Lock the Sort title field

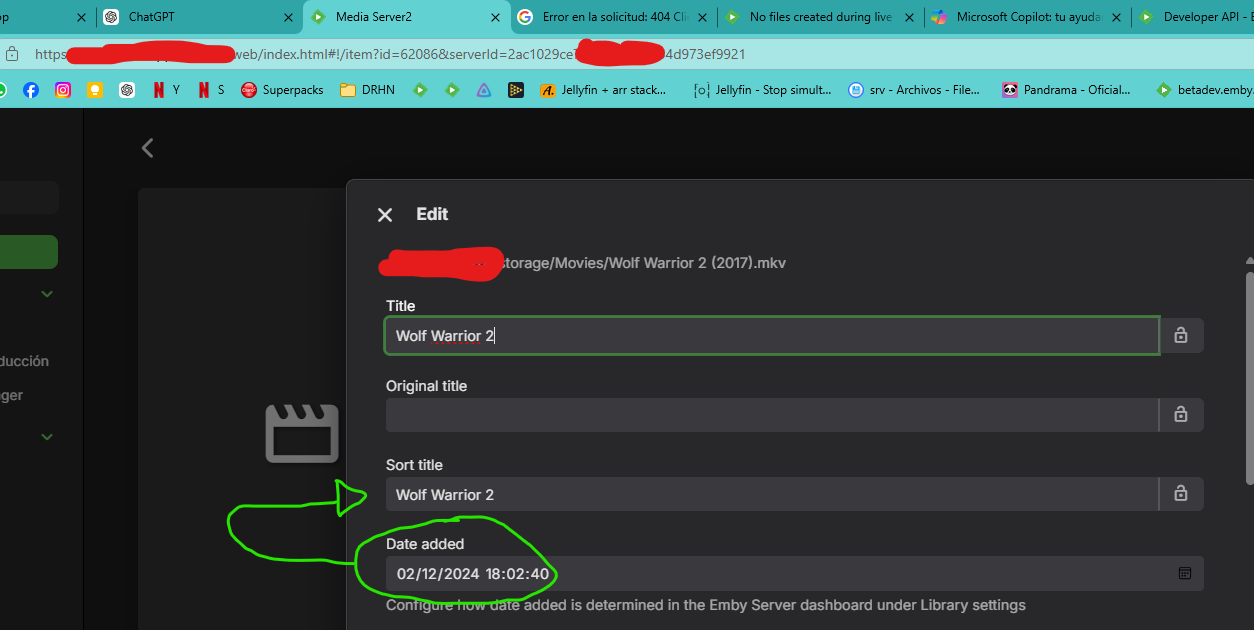pyautogui.click(x=1180, y=493)
